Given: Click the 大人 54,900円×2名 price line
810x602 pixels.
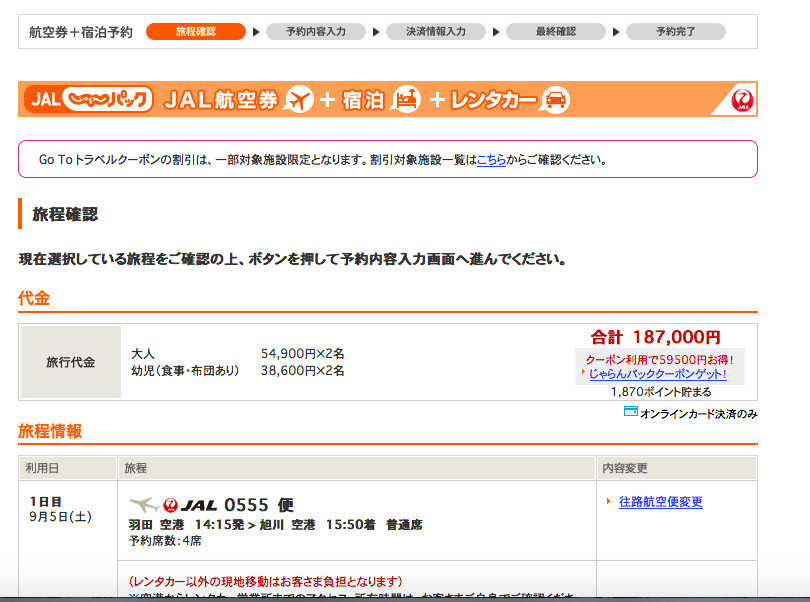Looking at the screenshot, I should [x=238, y=353].
